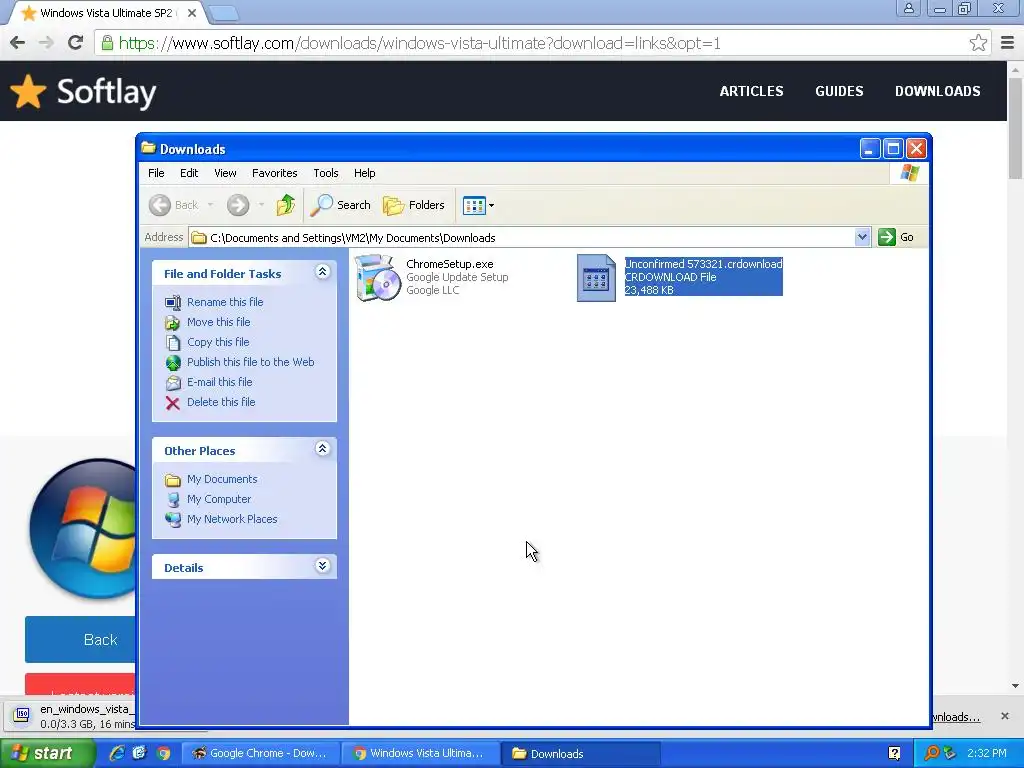This screenshot has height=768, width=1024.
Task: Click the Explorer Forward arrow icon
Action: (x=238, y=205)
